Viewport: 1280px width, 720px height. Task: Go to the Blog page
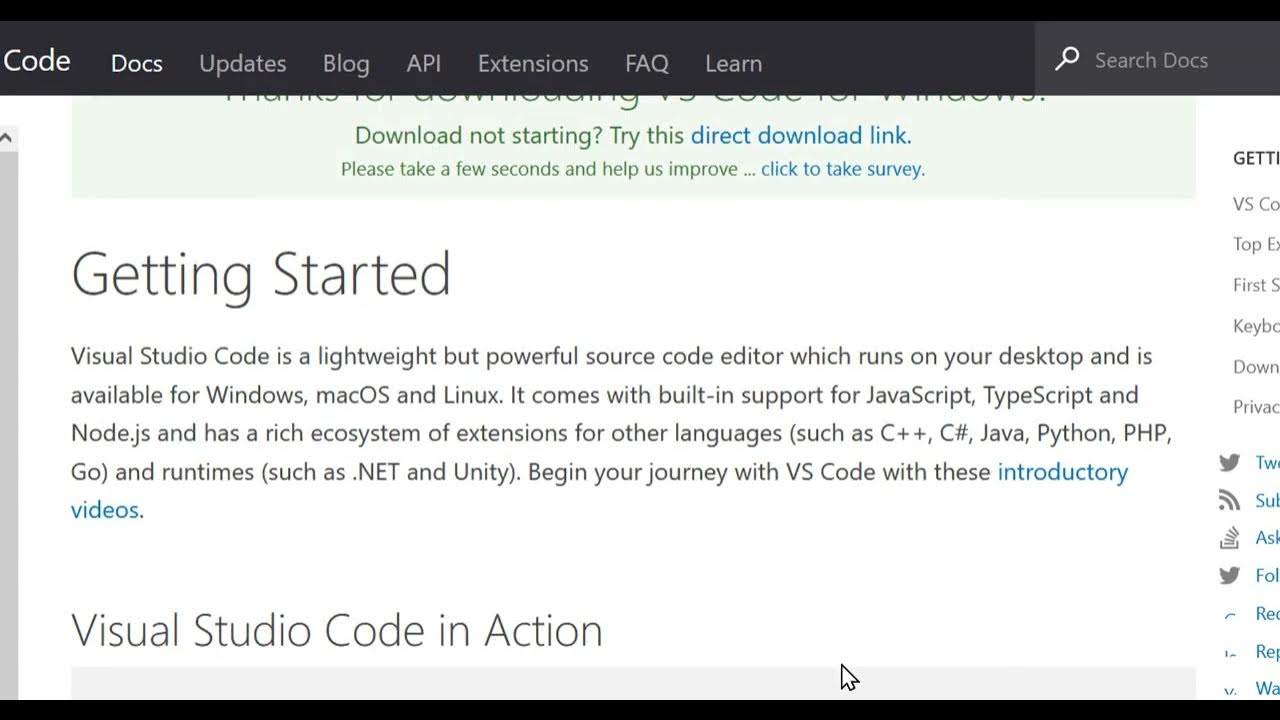click(346, 63)
